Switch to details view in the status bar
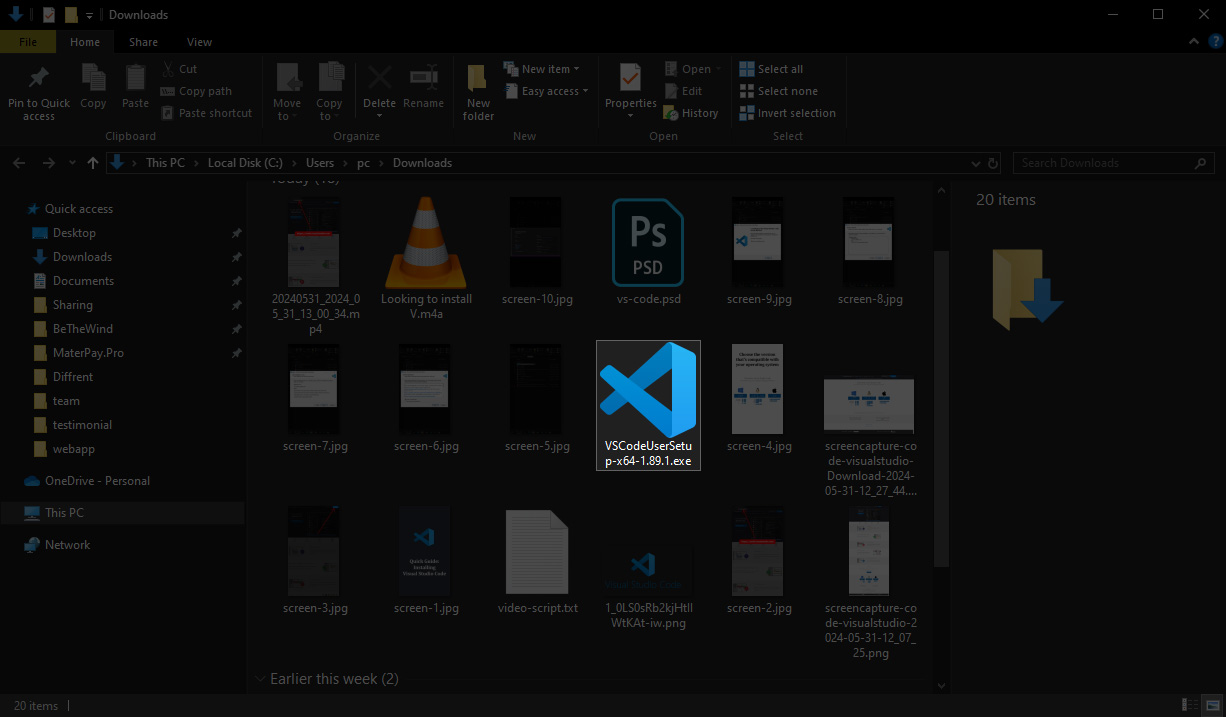1226x717 pixels. (x=1189, y=705)
